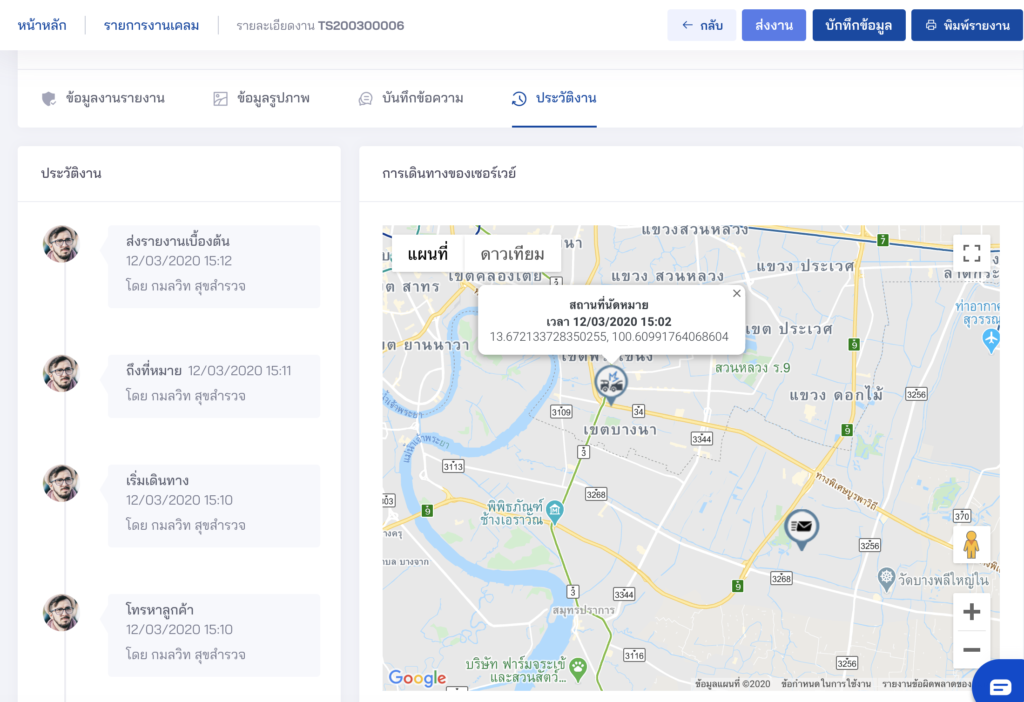Toggle map fullscreen view
This screenshot has height=702, width=1024.
pos(972,253)
